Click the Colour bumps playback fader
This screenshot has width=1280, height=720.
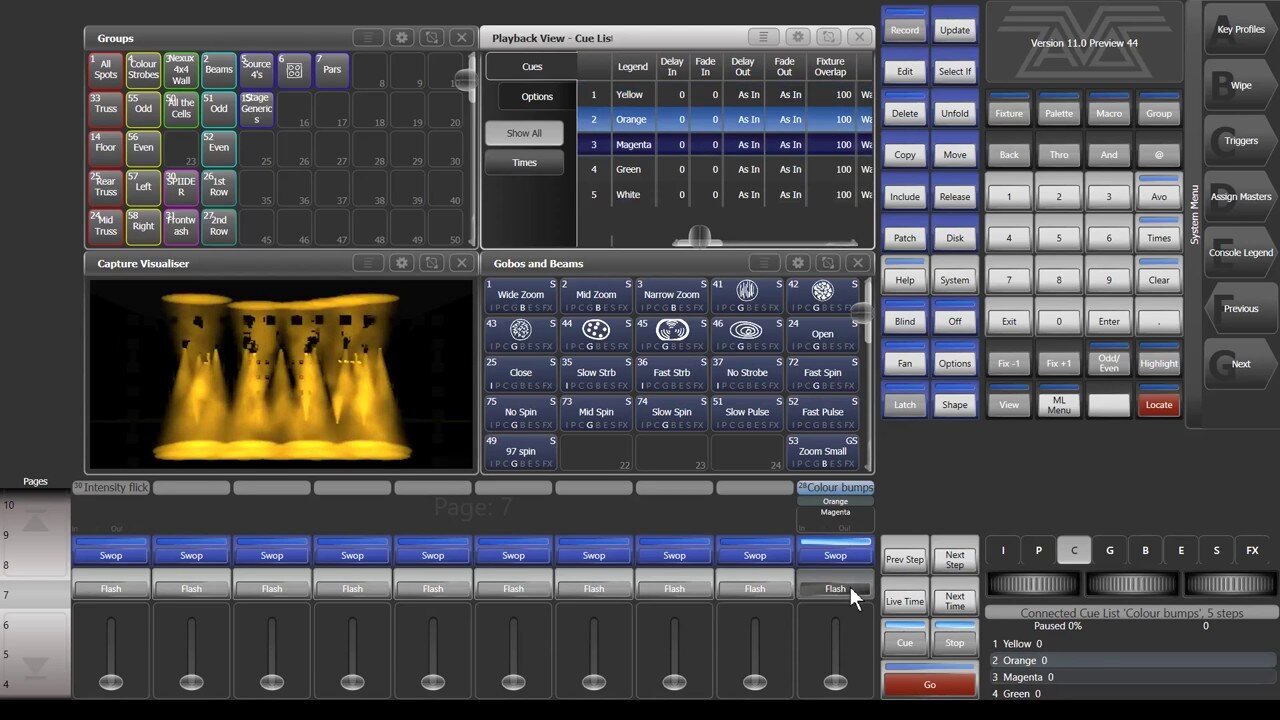835,681
